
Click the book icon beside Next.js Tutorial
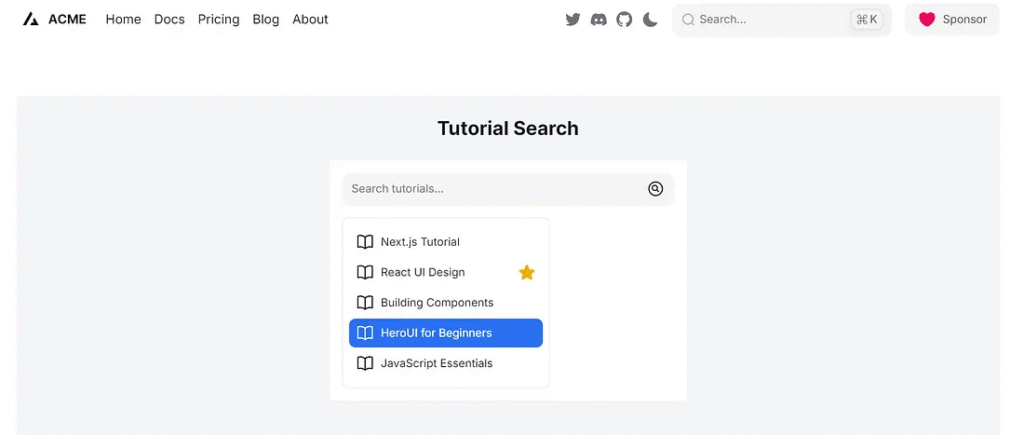pos(365,242)
